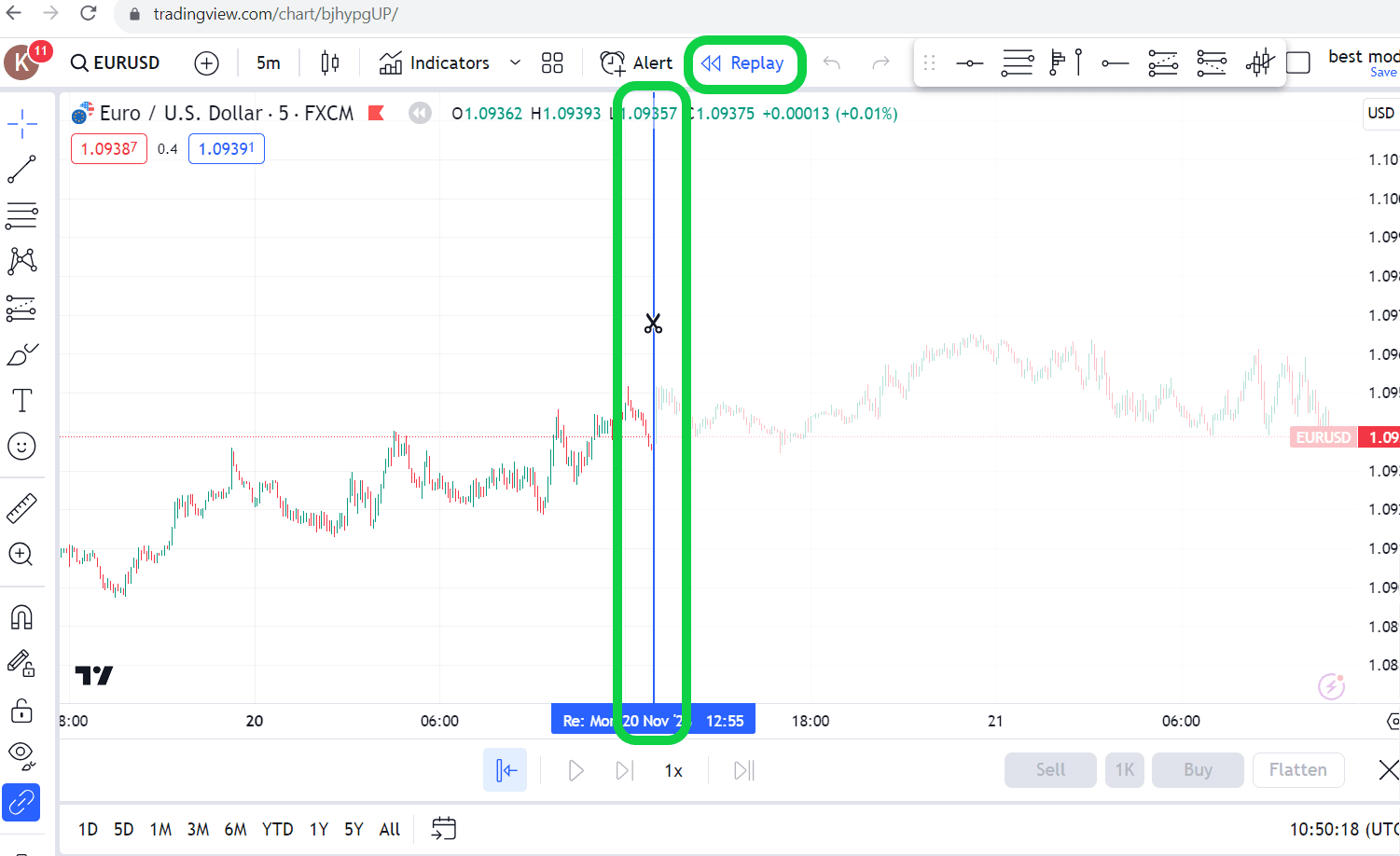
Task: Open the candlestick chart style selector
Action: (x=329, y=63)
